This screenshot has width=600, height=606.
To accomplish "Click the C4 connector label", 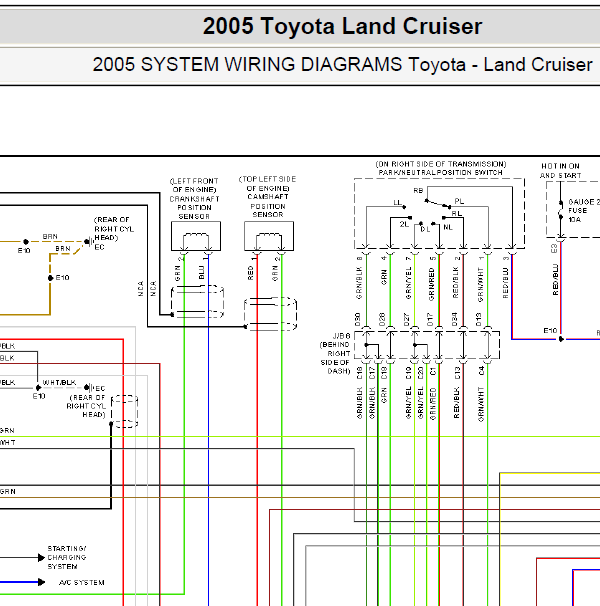I will pyautogui.click(x=481, y=371).
